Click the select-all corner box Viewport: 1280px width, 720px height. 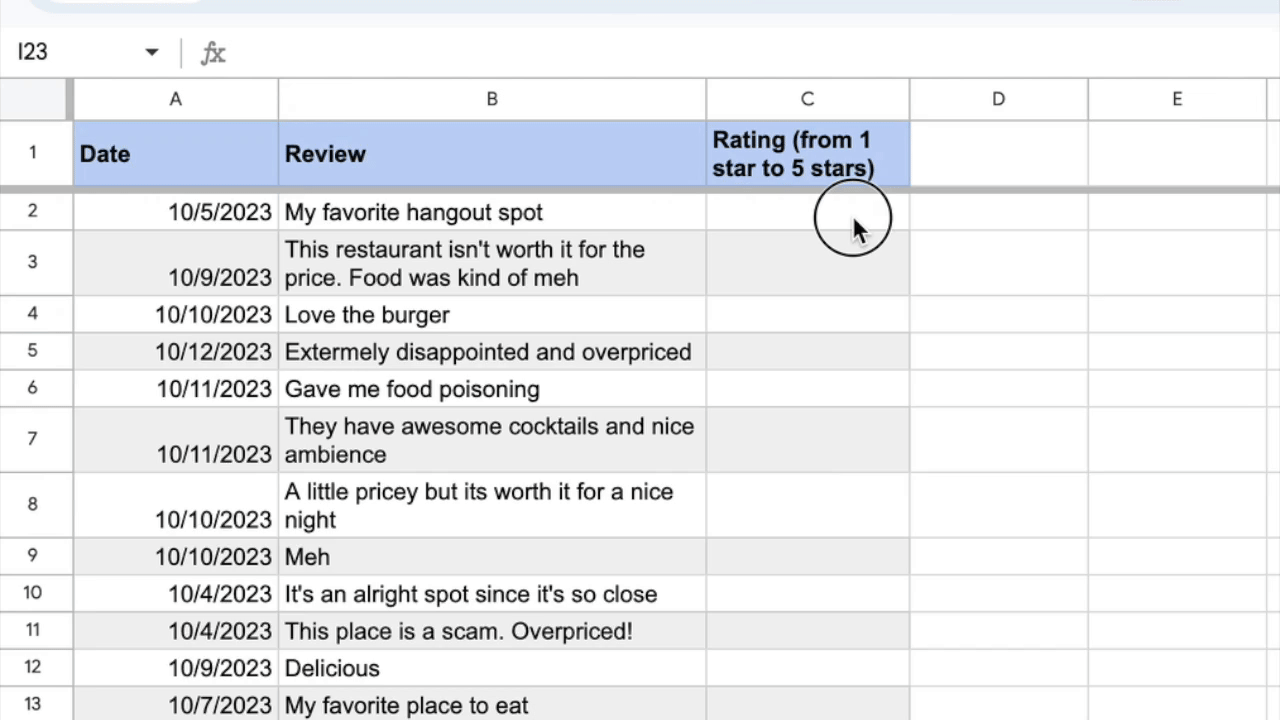pyautogui.click(x=35, y=99)
